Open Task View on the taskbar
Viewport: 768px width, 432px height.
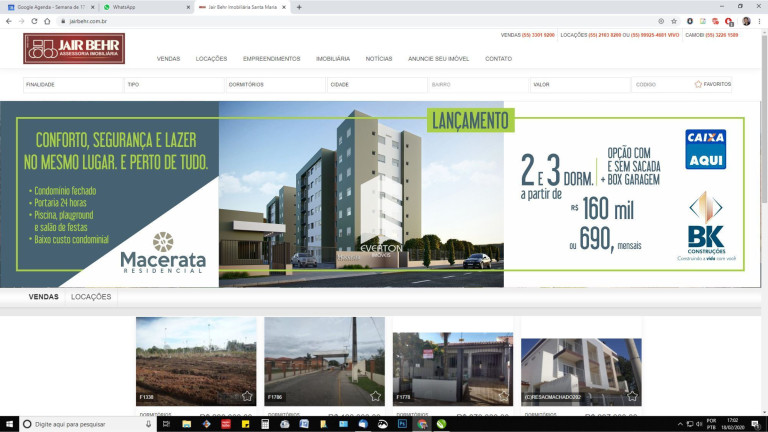coord(166,424)
